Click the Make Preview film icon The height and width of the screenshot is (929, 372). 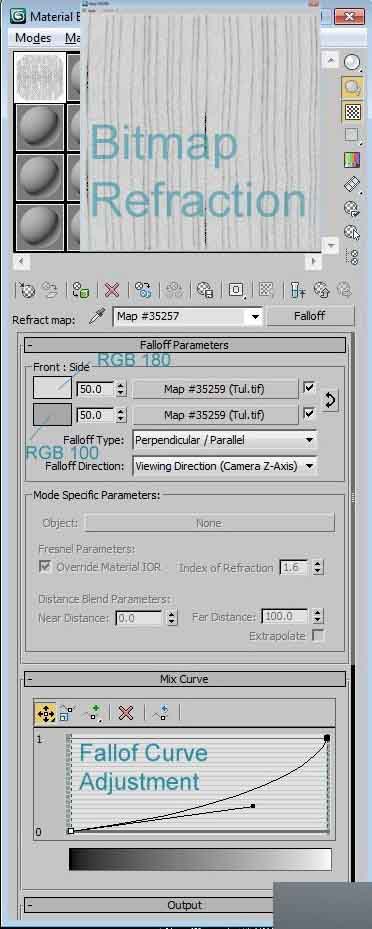pos(352,184)
